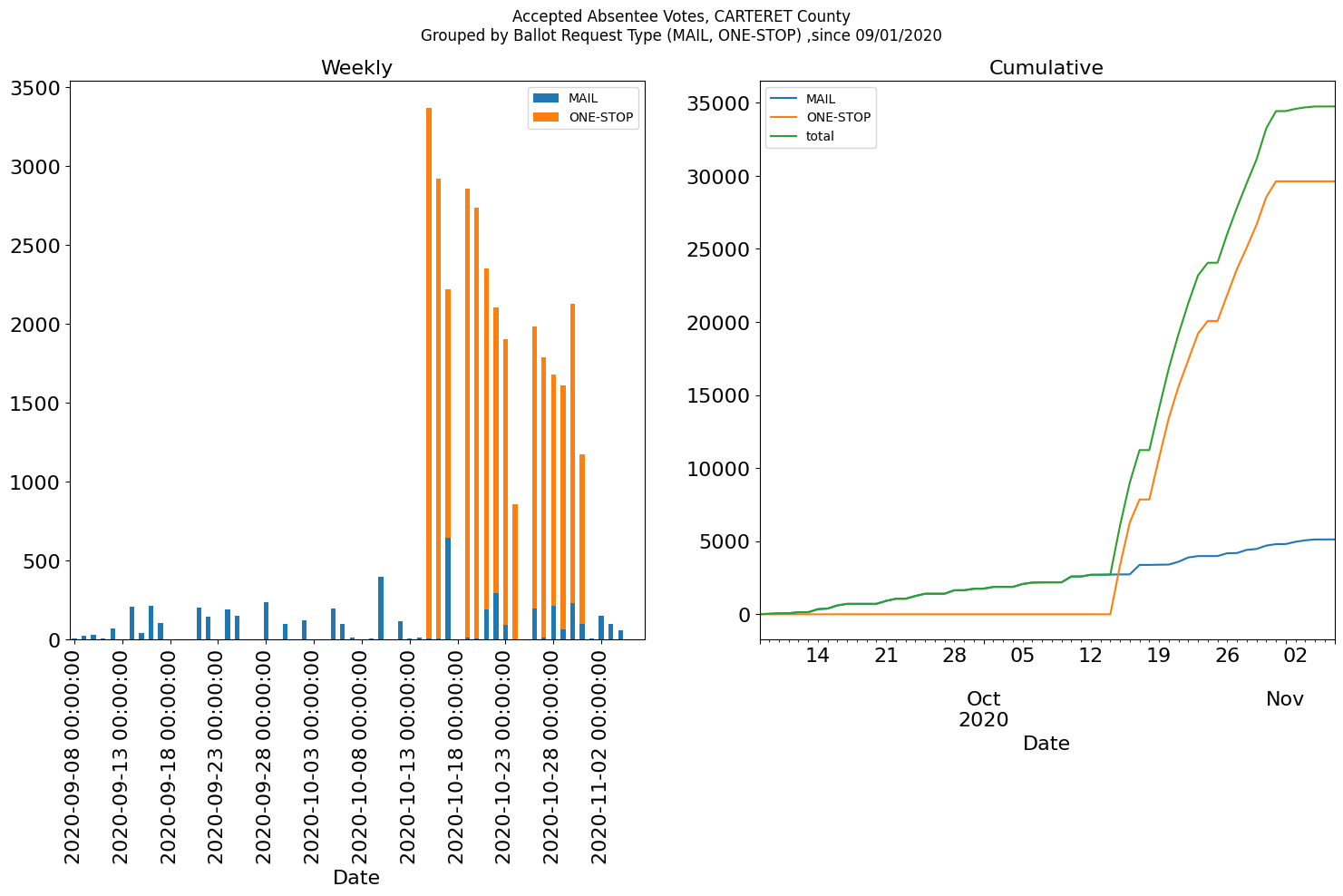1343x896 pixels.
Task: Click the '2020-09-28 00:00:00' x-axis label
Action: 263,757
